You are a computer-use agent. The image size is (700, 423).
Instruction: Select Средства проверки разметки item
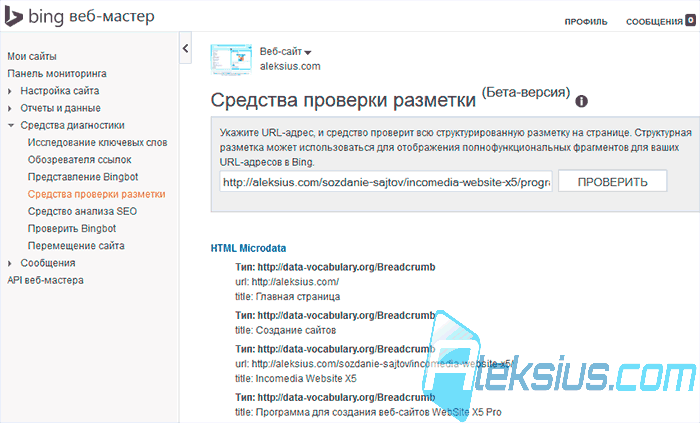pyautogui.click(x=96, y=194)
